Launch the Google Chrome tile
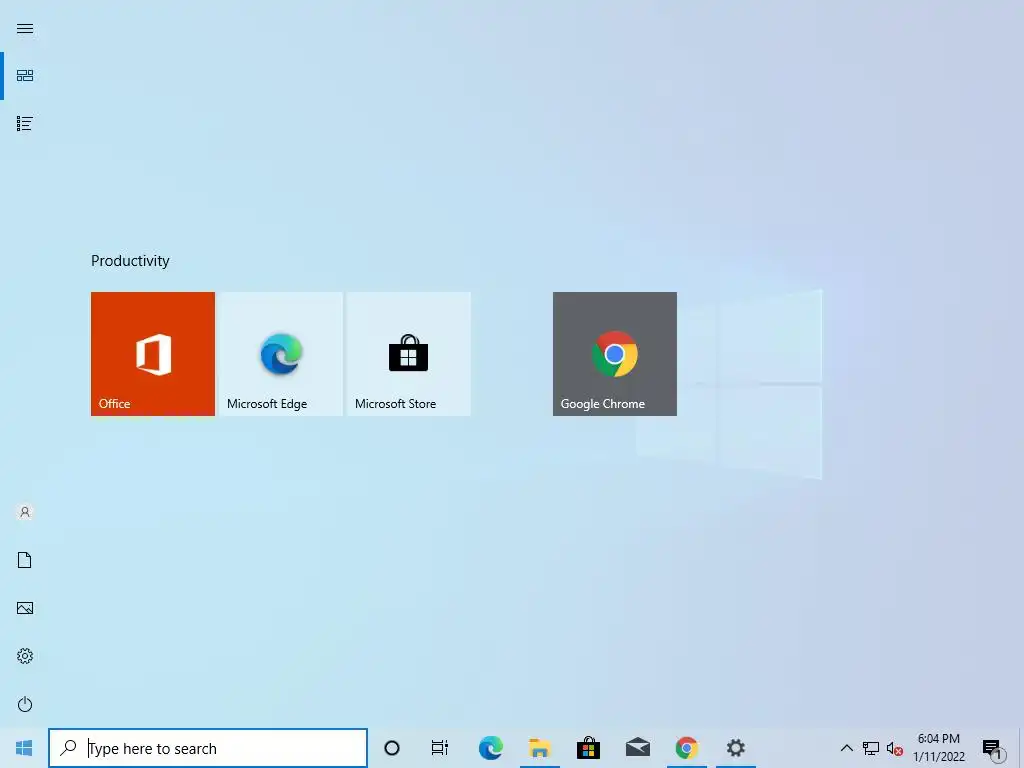 coord(615,354)
